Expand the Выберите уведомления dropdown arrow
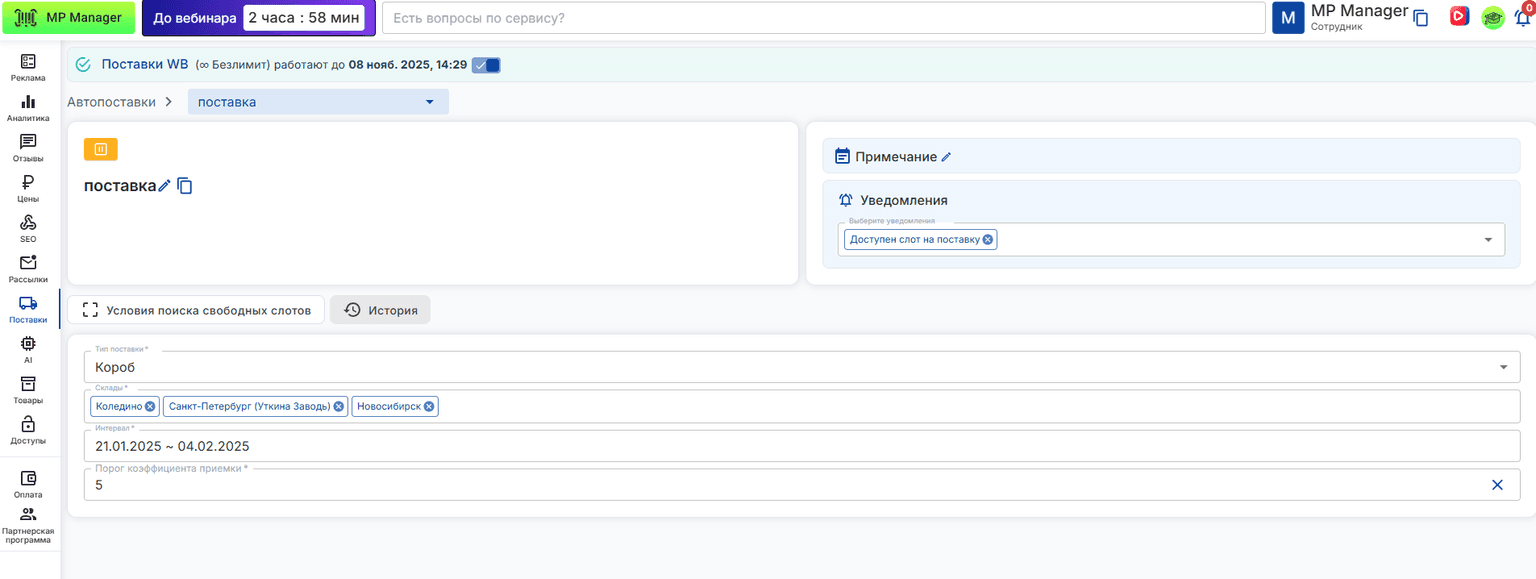 point(1488,240)
